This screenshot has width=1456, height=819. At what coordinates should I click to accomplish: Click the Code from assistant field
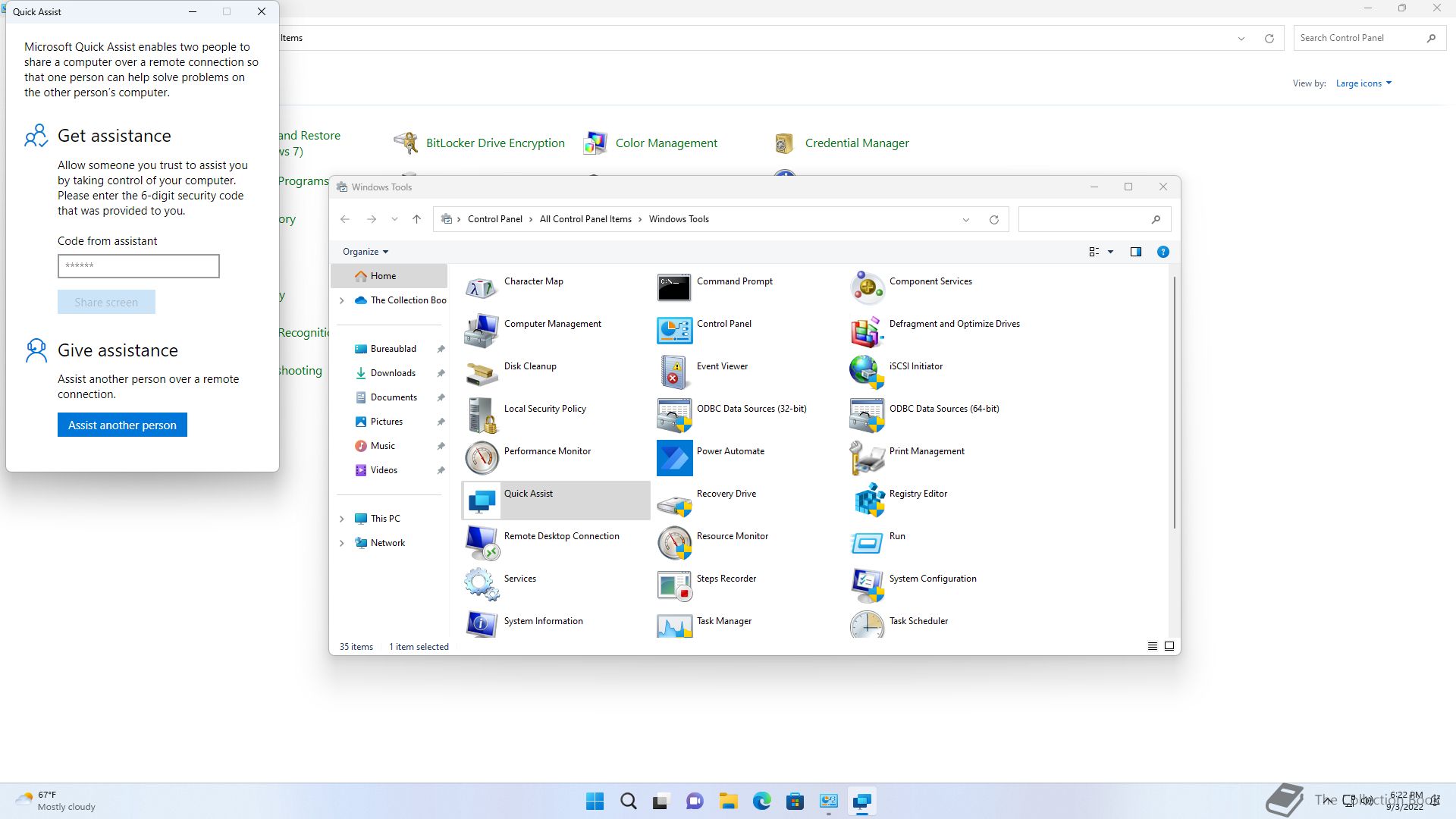[x=139, y=266]
